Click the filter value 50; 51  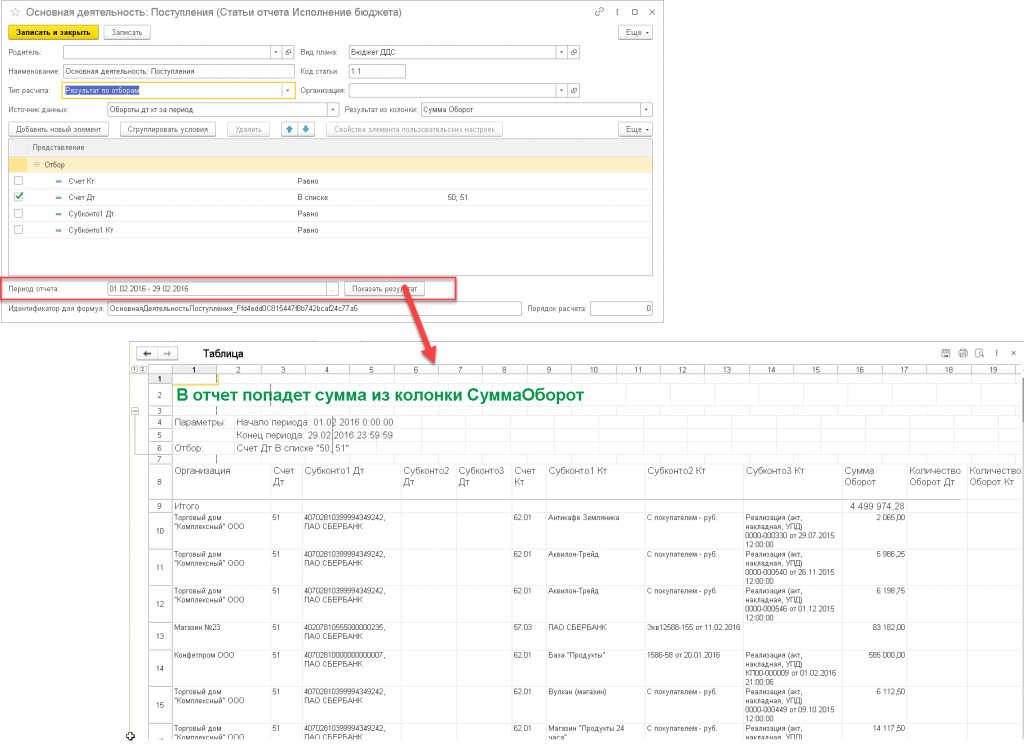(457, 197)
